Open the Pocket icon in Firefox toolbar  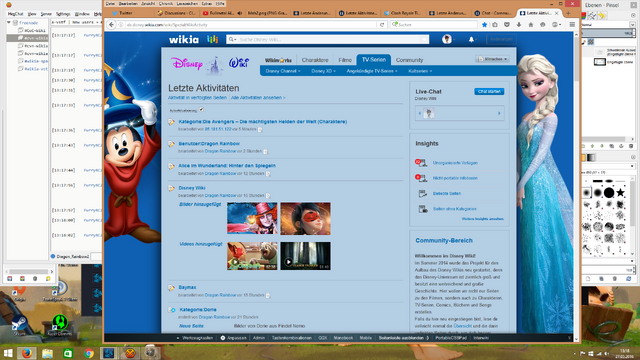(507, 25)
